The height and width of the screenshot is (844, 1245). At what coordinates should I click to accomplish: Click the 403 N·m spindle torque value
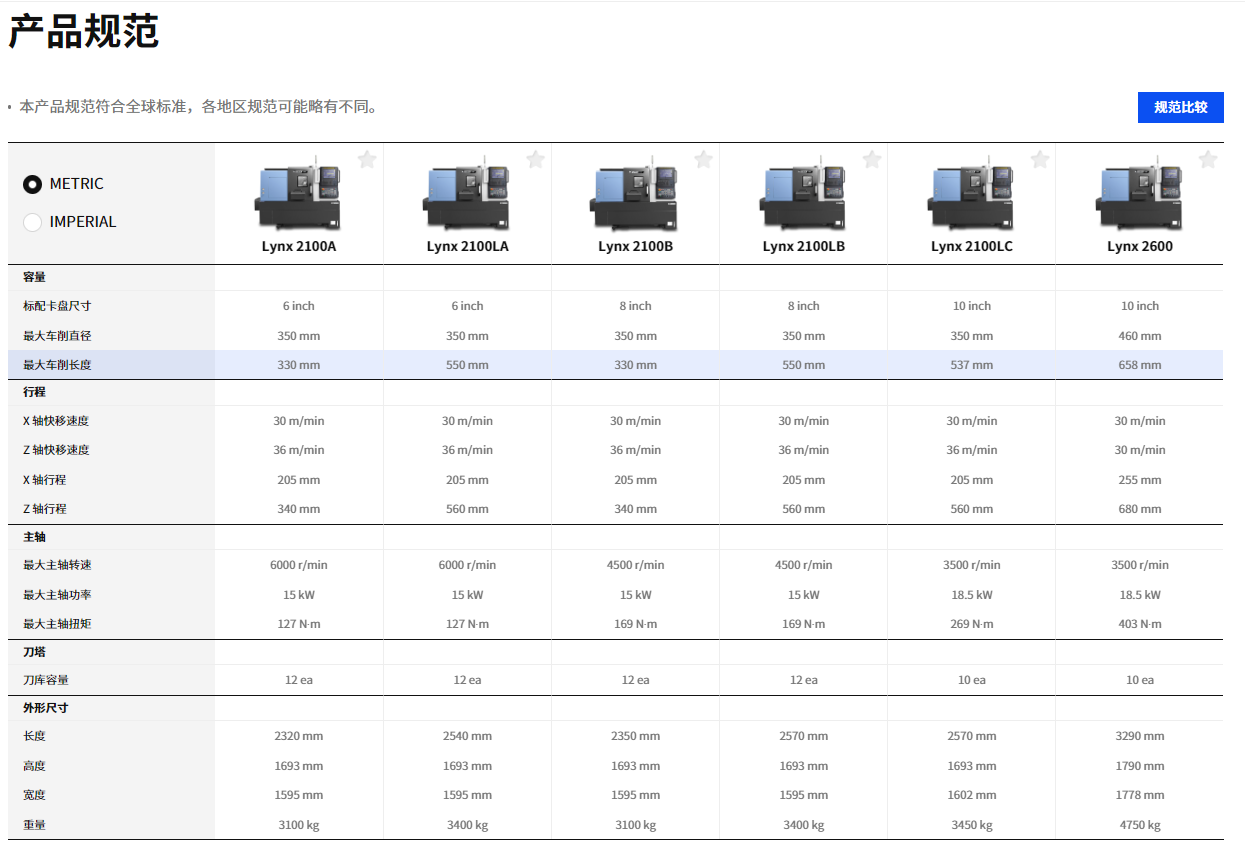[1140, 624]
